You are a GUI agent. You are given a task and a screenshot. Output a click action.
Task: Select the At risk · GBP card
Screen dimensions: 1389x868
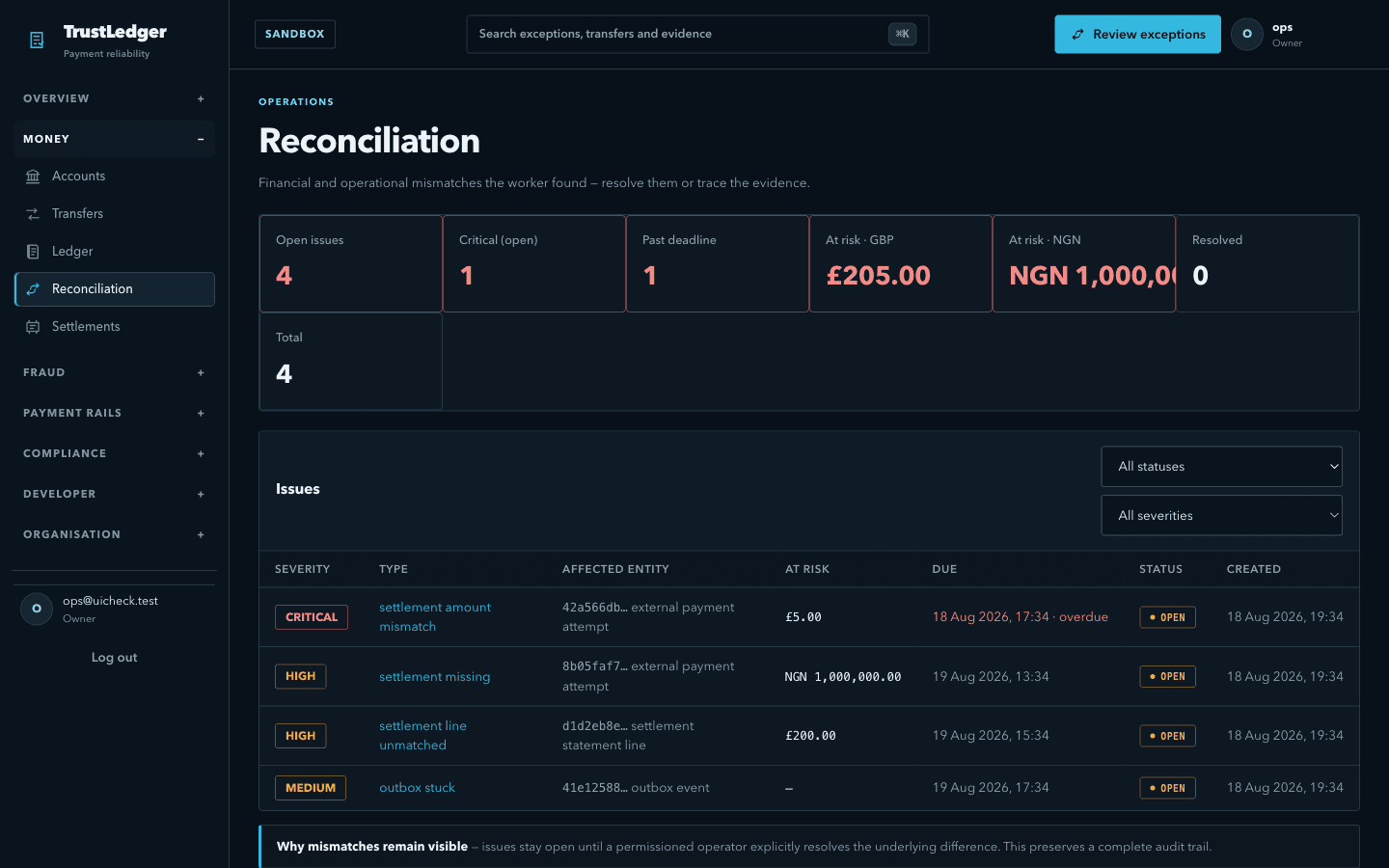point(901,263)
